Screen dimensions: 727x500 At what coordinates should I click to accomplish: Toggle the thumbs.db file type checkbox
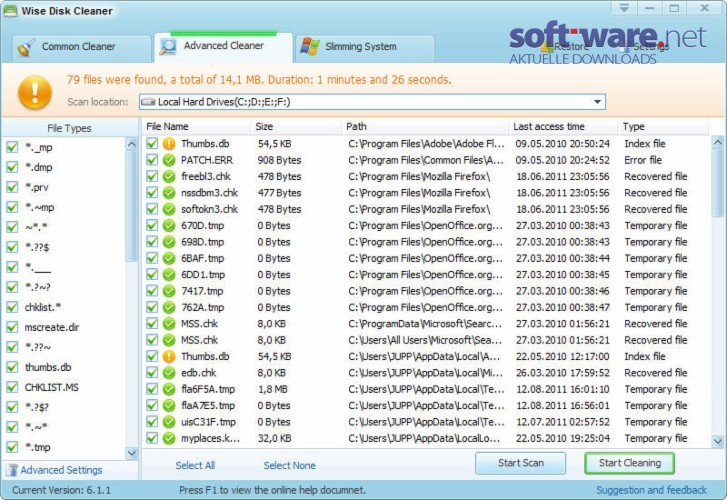[x=12, y=367]
